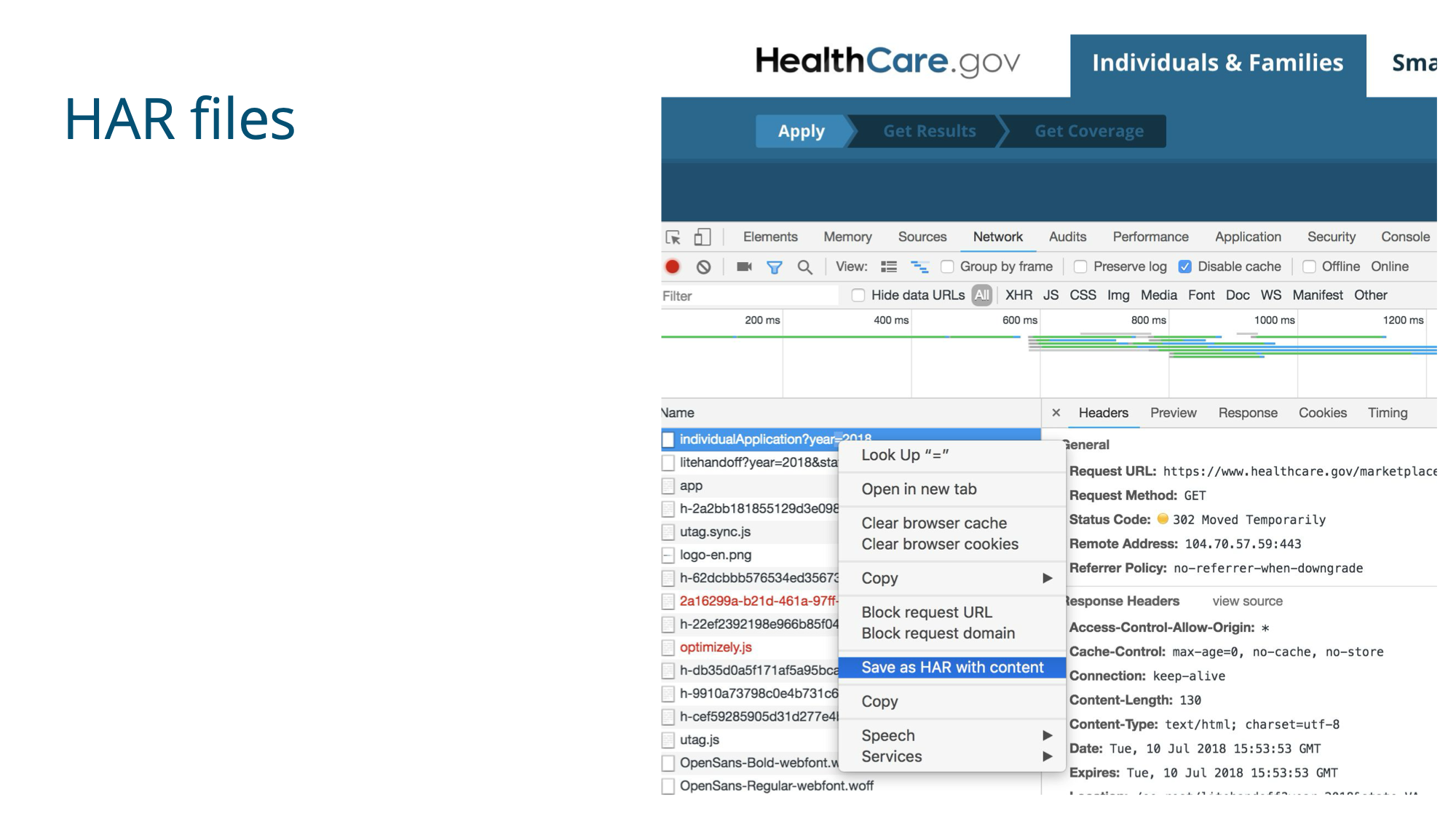
Task: Open the Response detail tab
Action: pos(1248,413)
